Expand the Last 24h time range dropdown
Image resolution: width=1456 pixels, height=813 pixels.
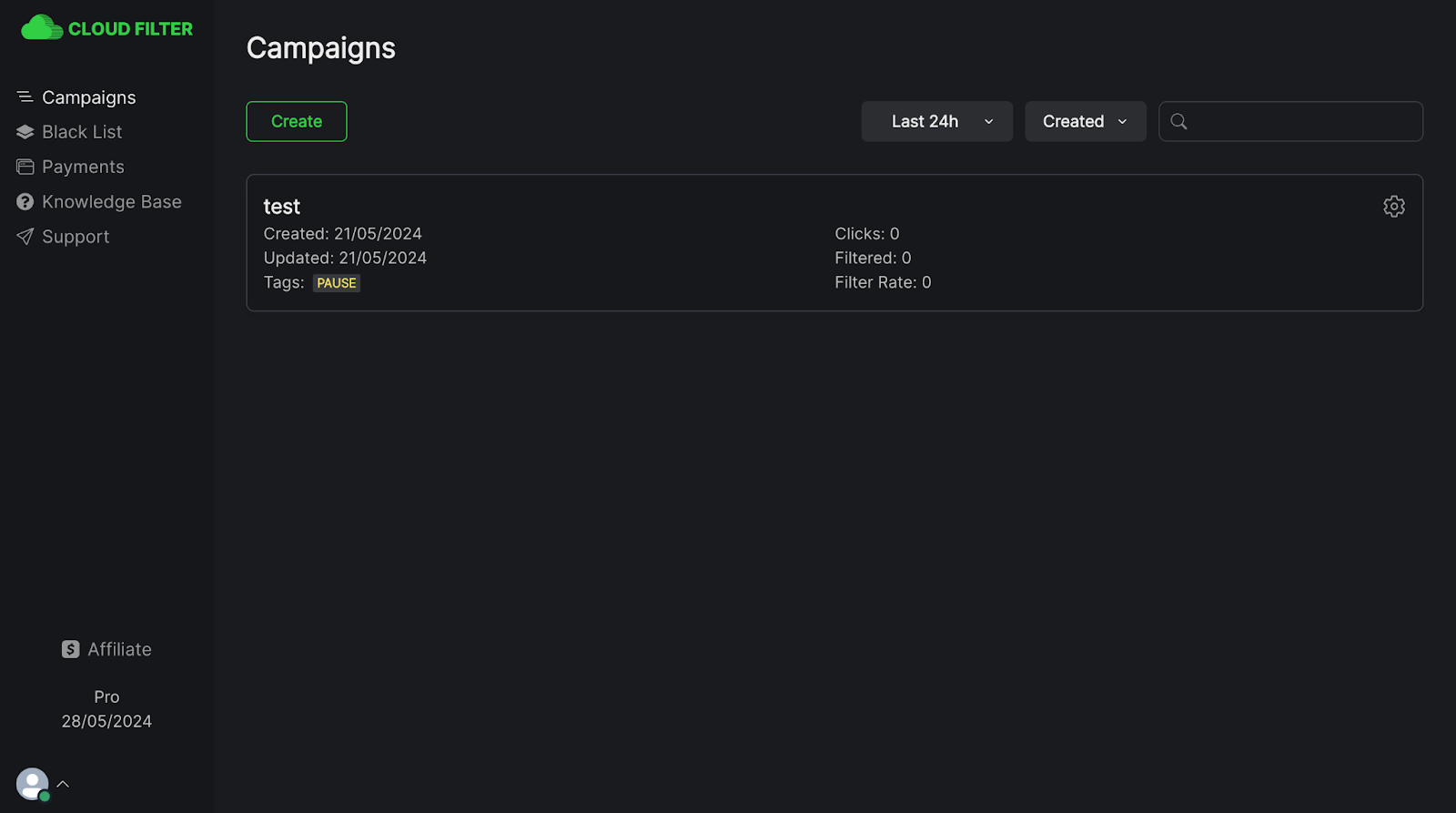(936, 122)
